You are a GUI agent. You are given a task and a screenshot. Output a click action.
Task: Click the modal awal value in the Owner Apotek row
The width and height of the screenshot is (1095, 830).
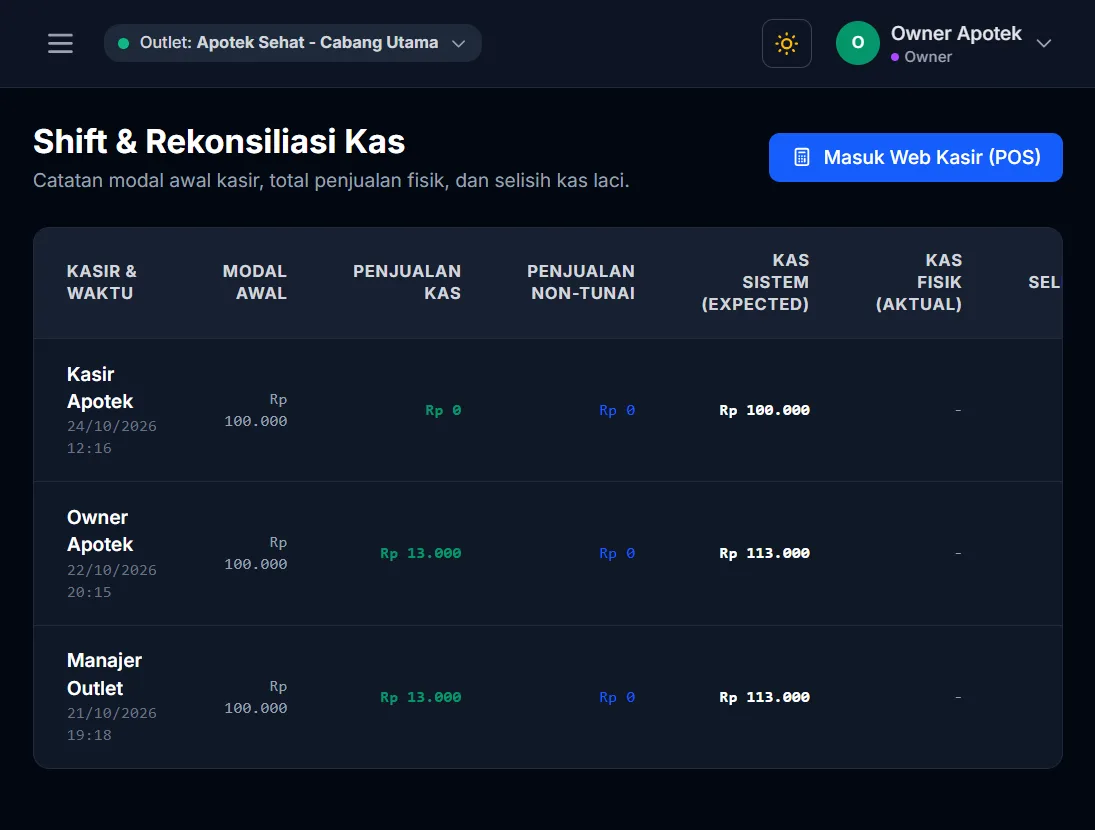tap(256, 553)
